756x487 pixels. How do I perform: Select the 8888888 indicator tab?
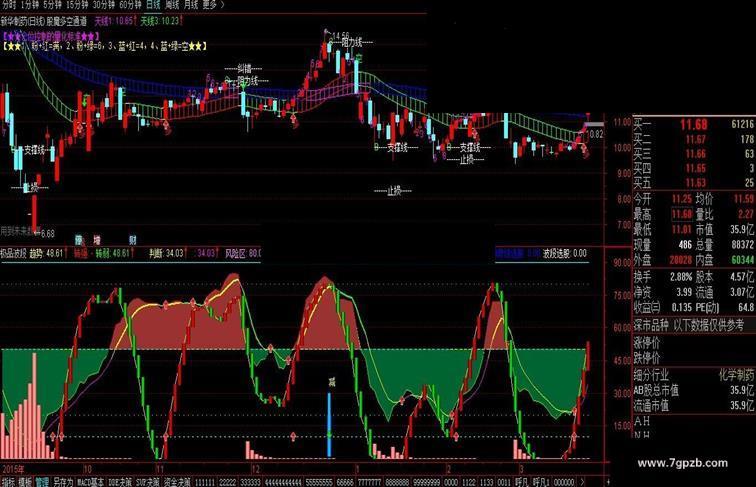point(397,482)
